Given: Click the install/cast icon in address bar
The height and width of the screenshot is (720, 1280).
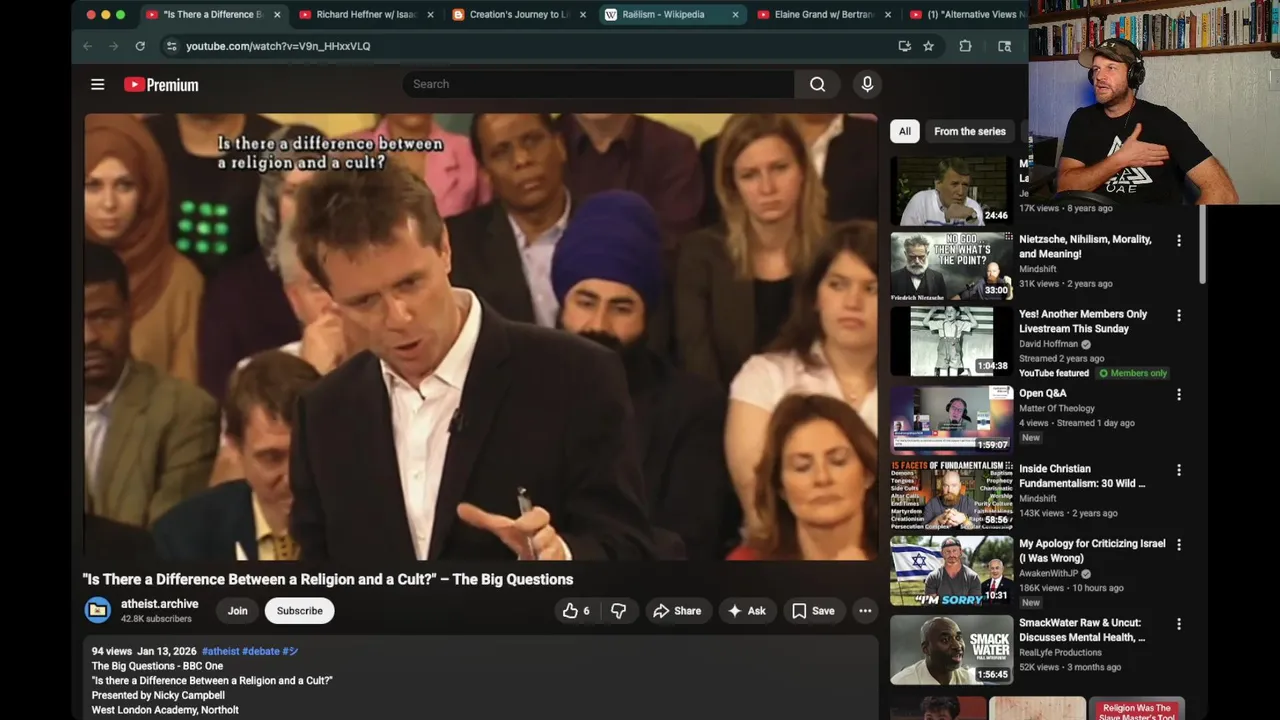Looking at the screenshot, I should coord(904,46).
